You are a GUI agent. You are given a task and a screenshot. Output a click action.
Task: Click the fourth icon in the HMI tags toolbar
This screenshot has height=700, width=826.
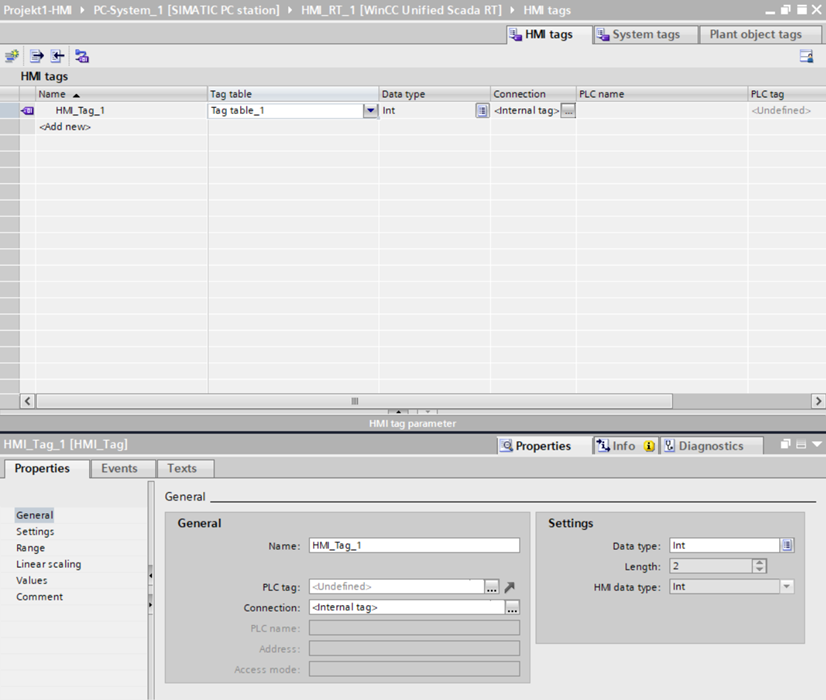82,57
